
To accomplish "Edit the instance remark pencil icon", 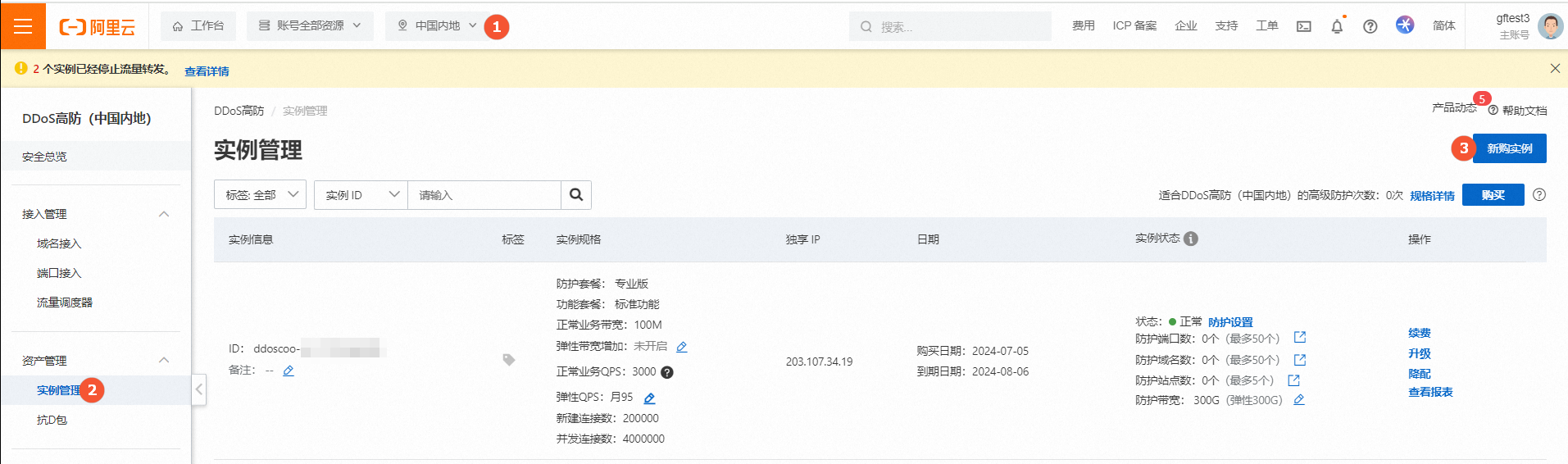I will tap(289, 371).
